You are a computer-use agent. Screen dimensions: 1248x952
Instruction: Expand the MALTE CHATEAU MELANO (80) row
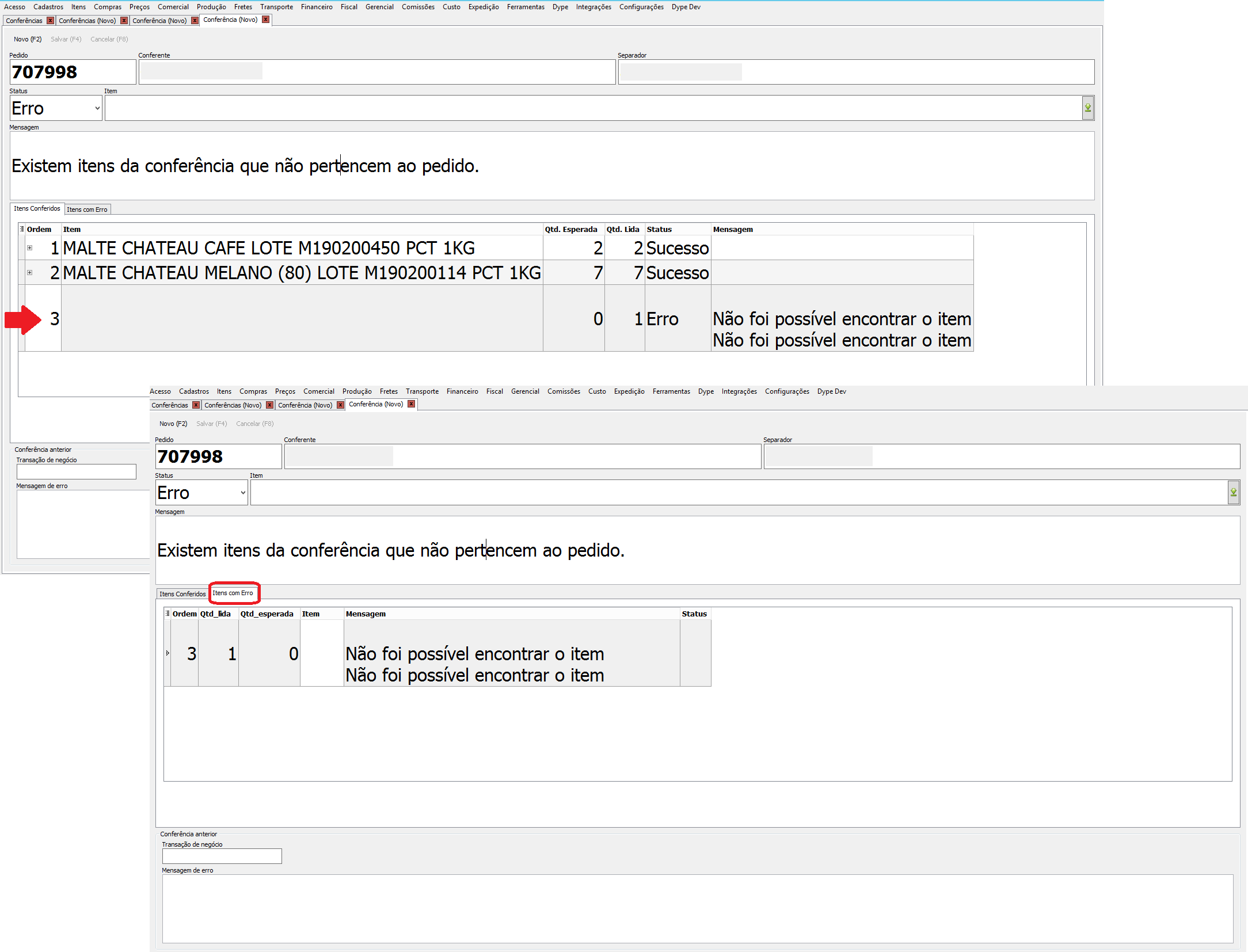(30, 273)
